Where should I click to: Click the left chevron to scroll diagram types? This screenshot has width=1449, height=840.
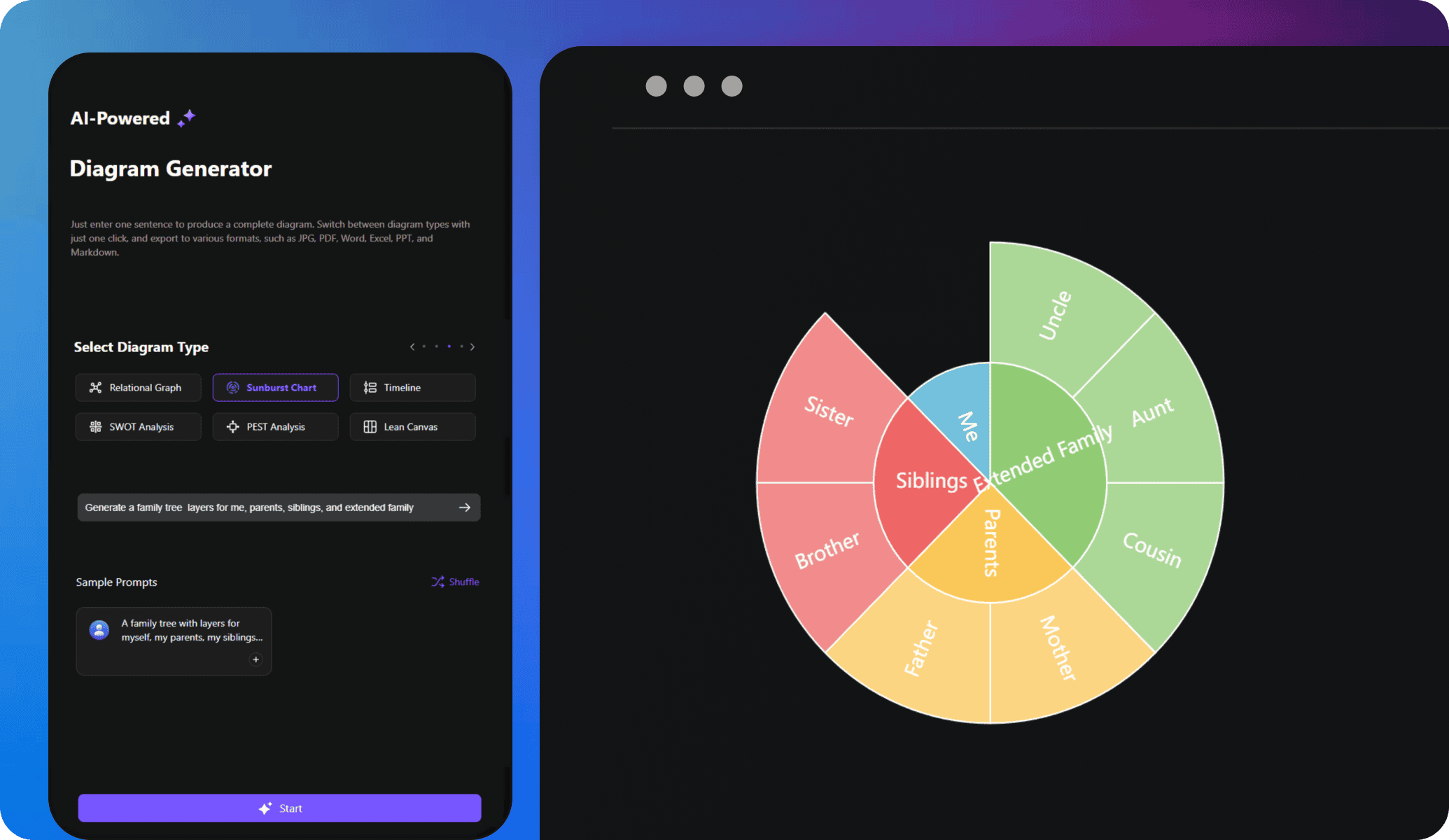(412, 347)
